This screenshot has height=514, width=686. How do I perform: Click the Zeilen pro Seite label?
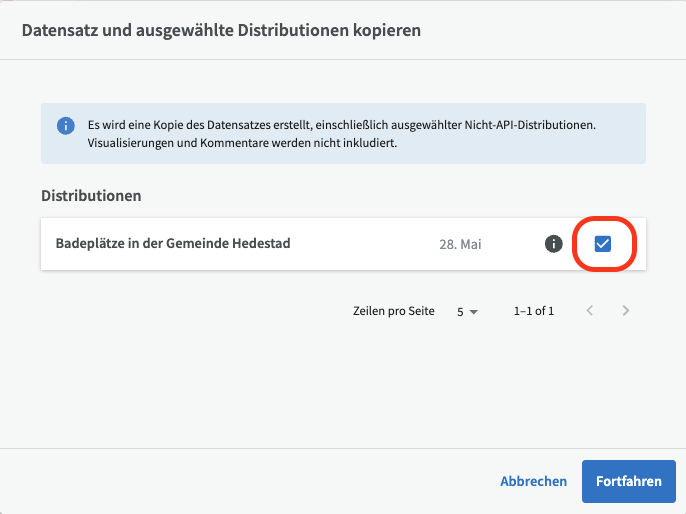tap(394, 311)
